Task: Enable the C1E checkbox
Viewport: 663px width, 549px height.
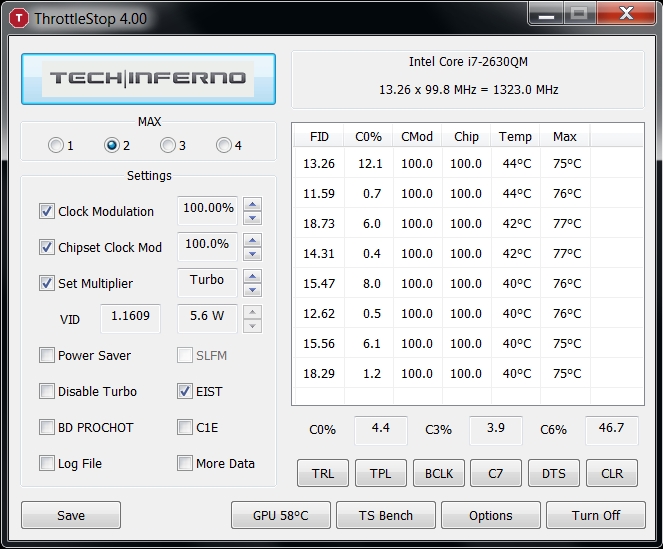Action: tap(185, 427)
